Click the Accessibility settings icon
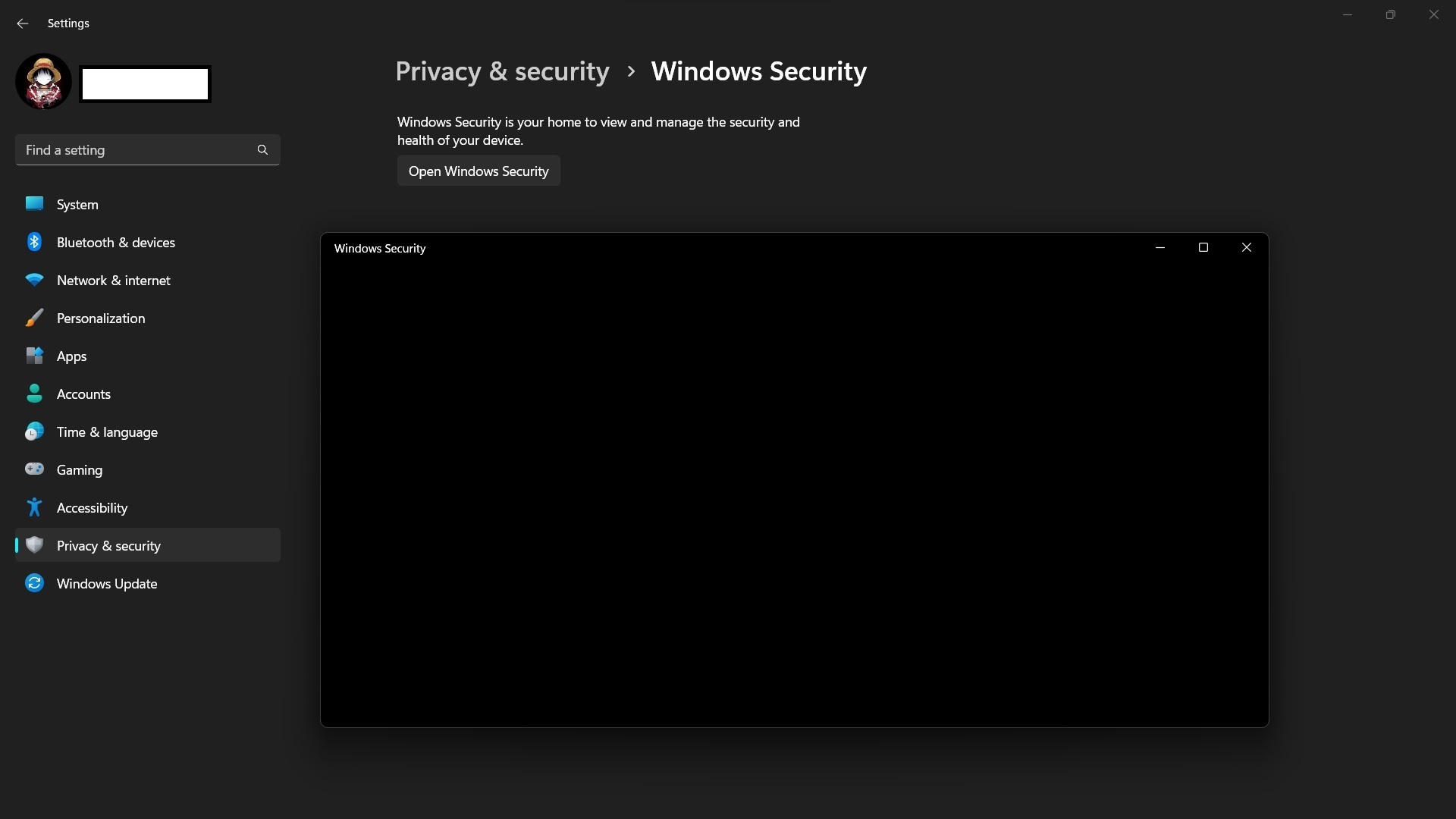Screen dimensions: 1456x819 34,507
